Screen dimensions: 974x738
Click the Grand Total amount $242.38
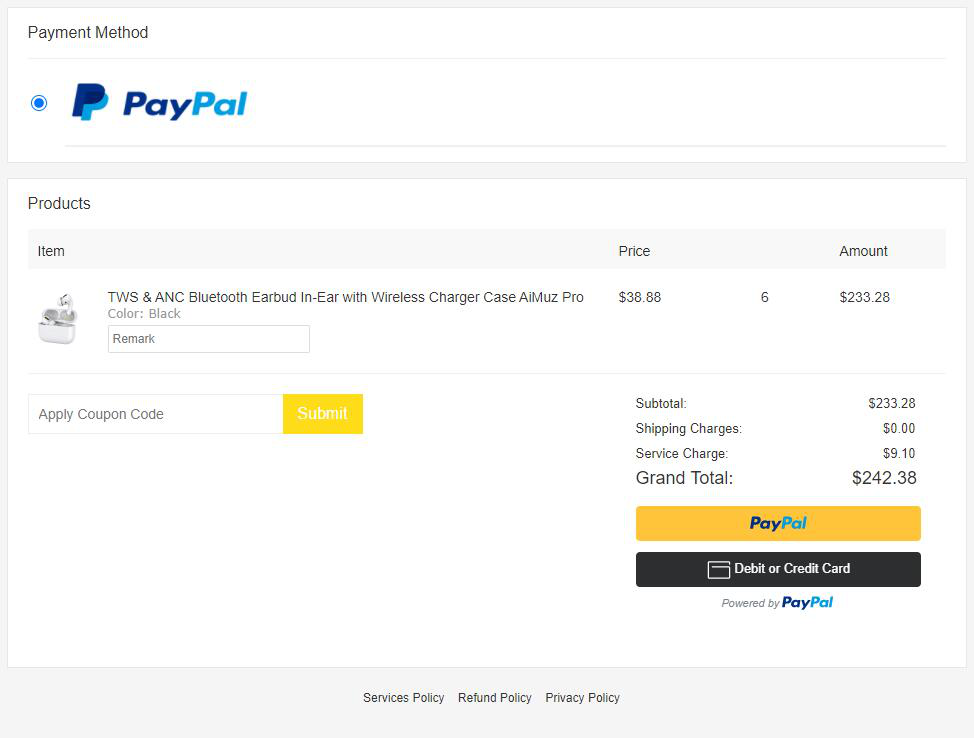pyautogui.click(x=883, y=478)
